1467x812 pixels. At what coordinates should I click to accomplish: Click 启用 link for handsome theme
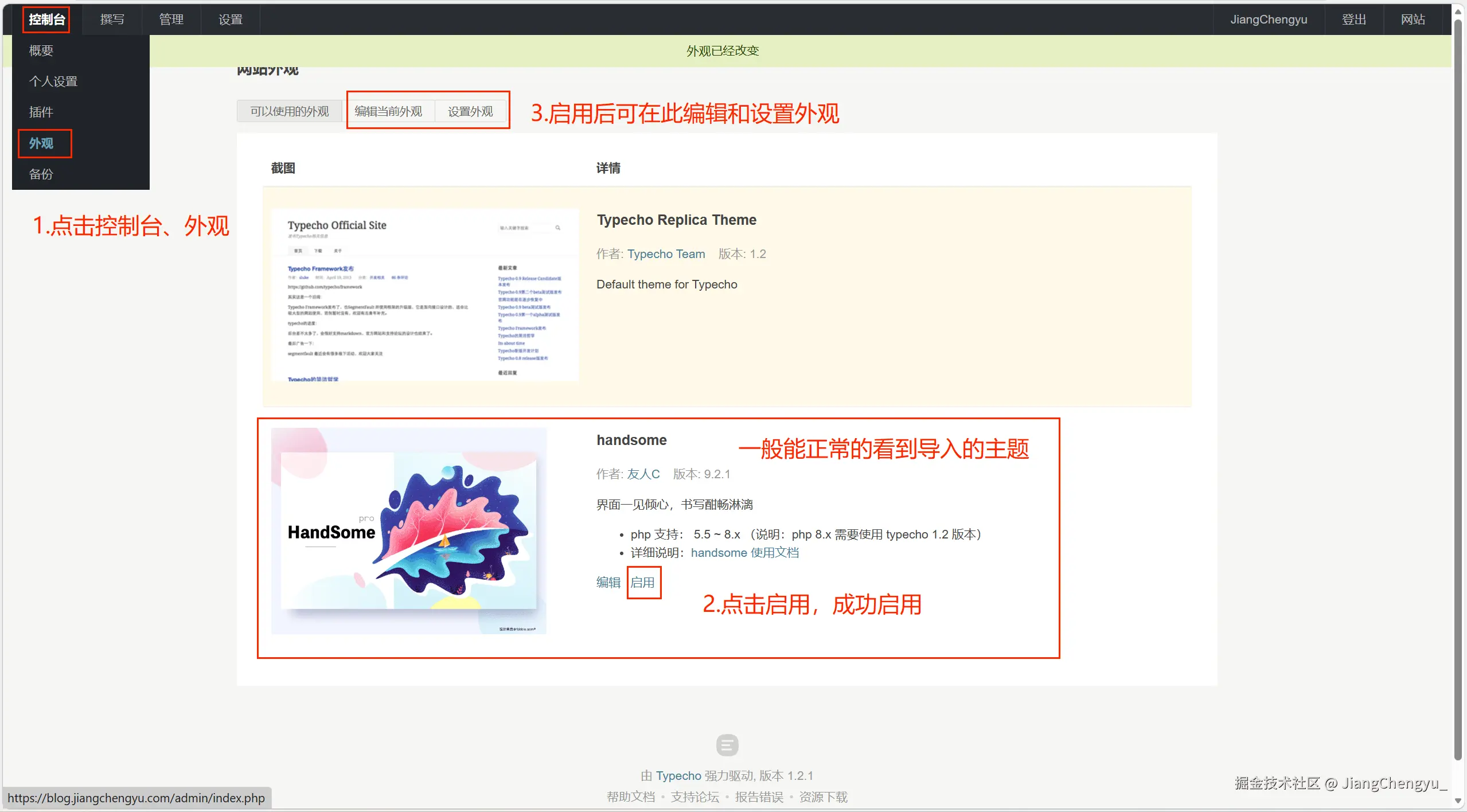(643, 583)
